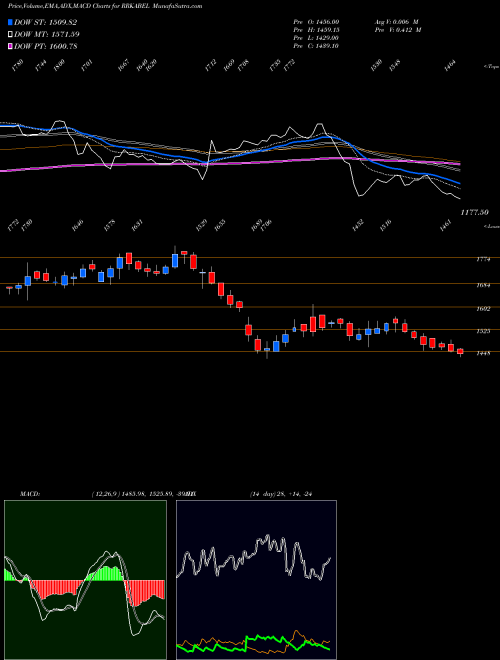This screenshot has width=500, height=660.
Task: Click the 1684 price level label
Action: click(483, 285)
